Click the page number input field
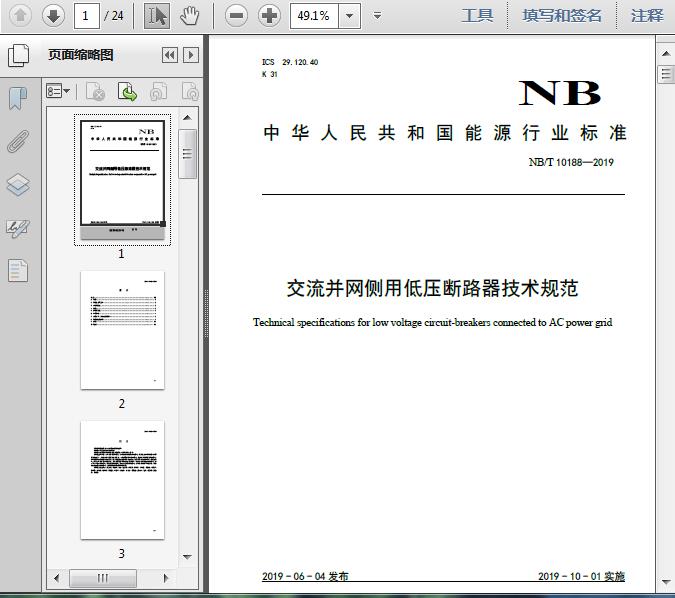Screen dimensions: 675x598 pyautogui.click(x=87, y=16)
